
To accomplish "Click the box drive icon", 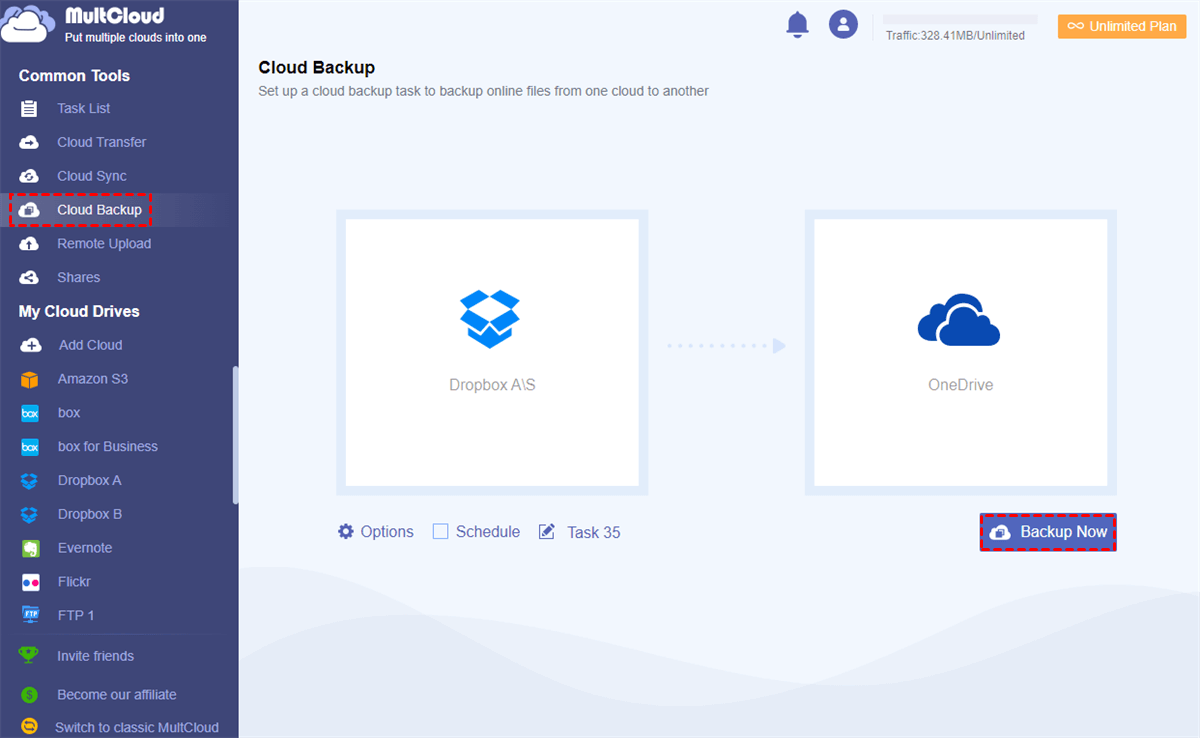I will pos(30,413).
